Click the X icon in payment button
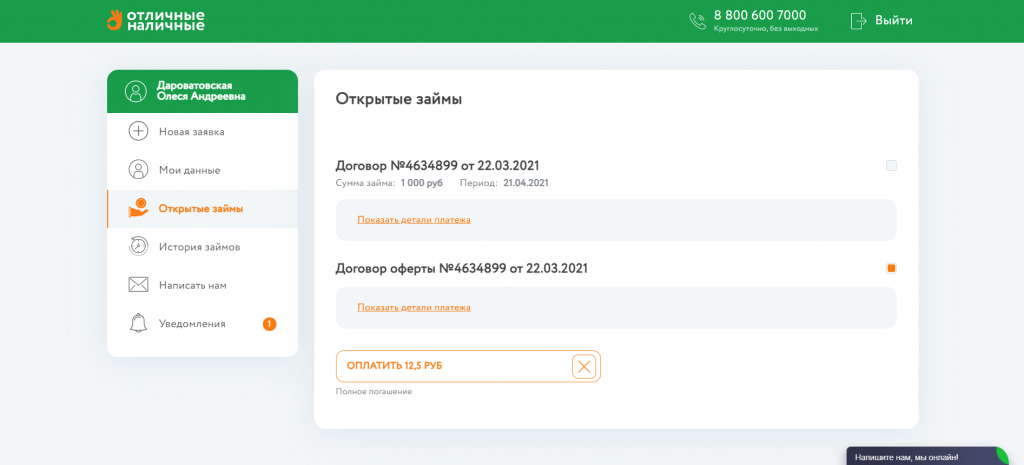1024x465 pixels. coord(584,366)
